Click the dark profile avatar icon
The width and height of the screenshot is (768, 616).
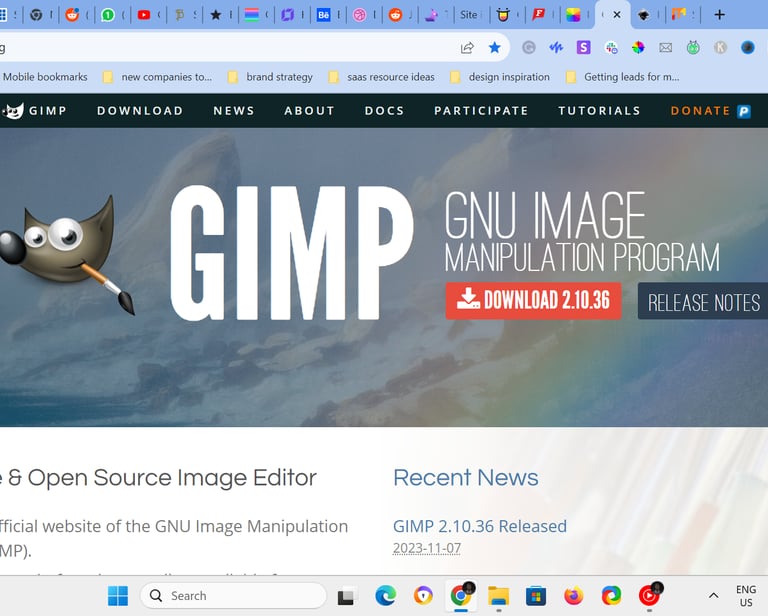[747, 47]
